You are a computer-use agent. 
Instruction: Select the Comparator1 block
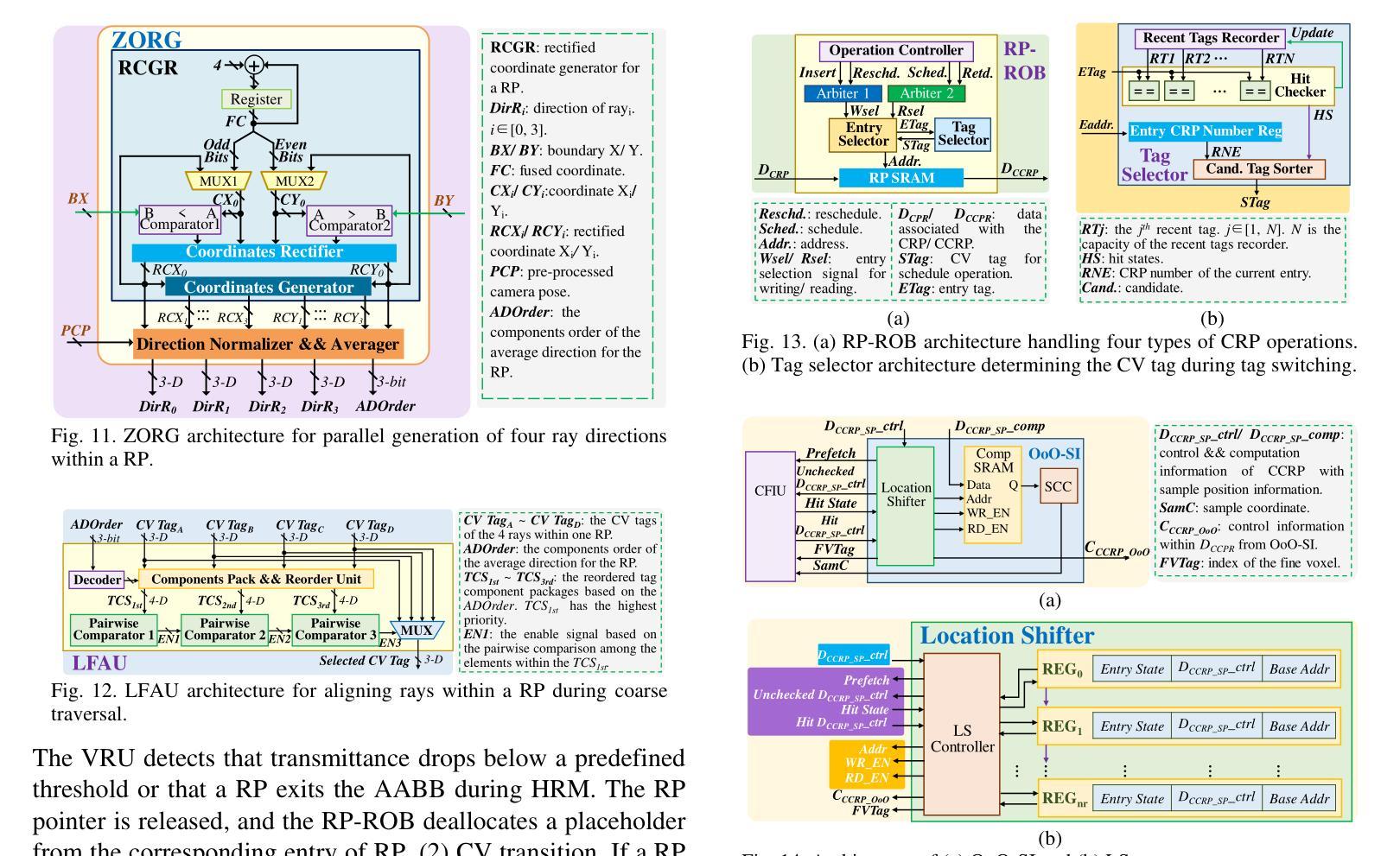pyautogui.click(x=180, y=219)
